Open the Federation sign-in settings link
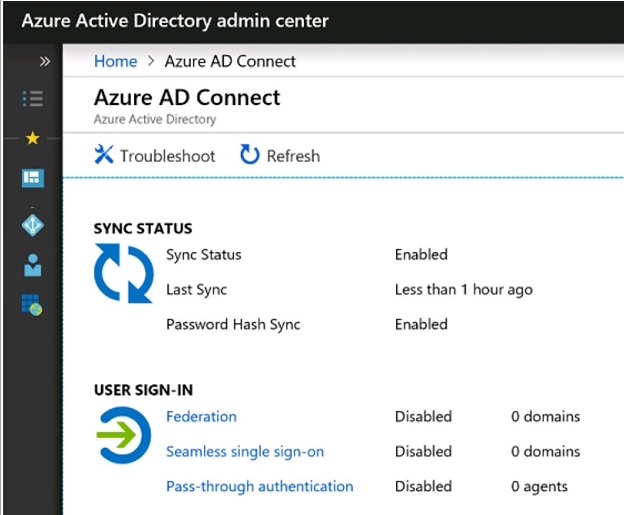Viewport: 632px width, 515px height. tap(201, 416)
